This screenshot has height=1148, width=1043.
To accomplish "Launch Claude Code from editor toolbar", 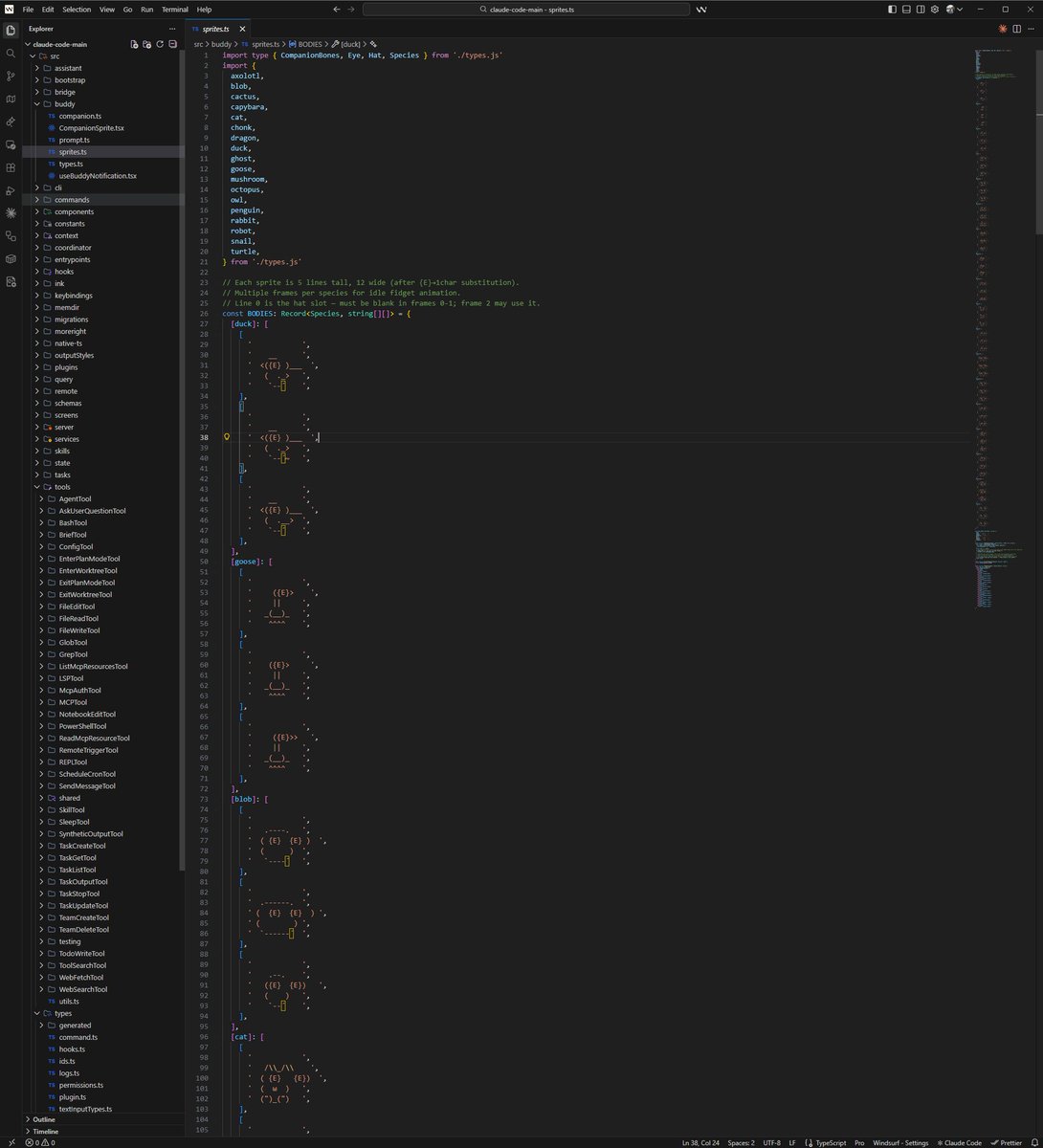I will tap(1003, 29).
